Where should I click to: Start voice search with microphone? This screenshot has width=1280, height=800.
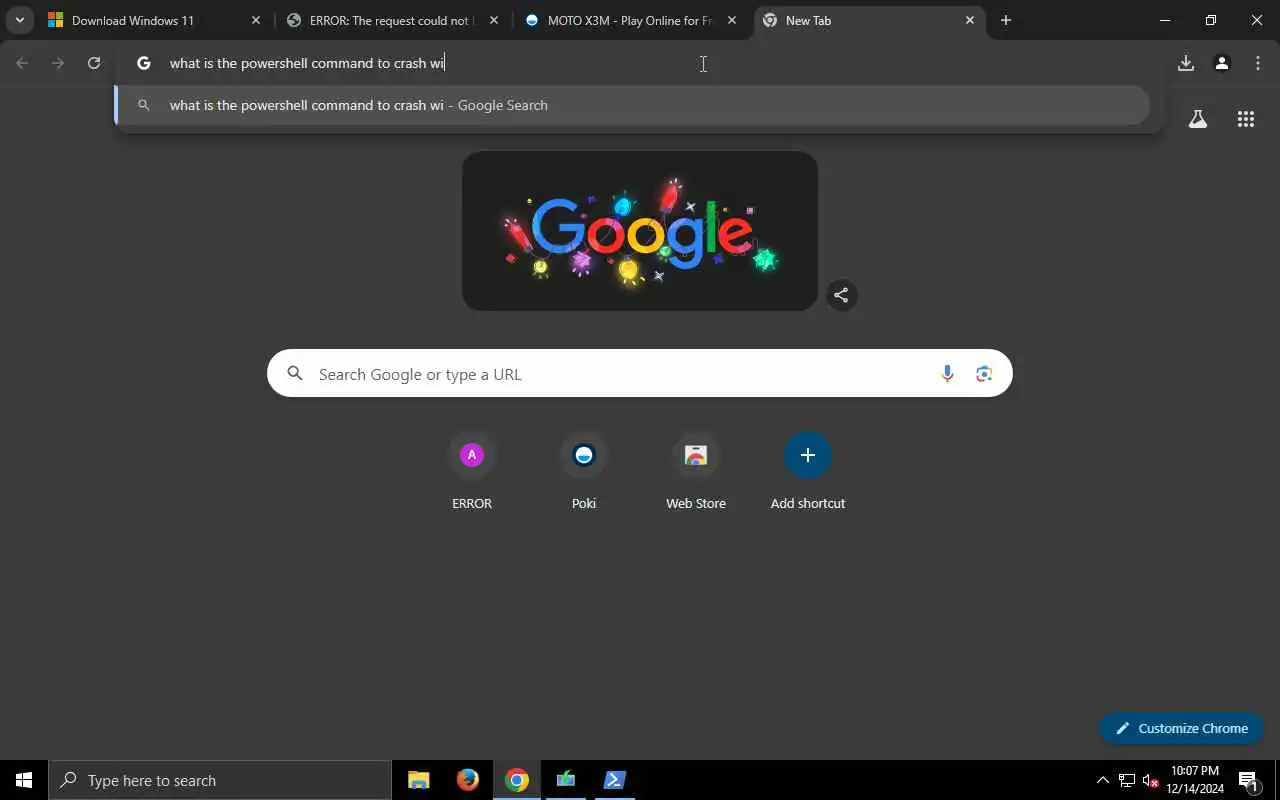click(x=947, y=374)
